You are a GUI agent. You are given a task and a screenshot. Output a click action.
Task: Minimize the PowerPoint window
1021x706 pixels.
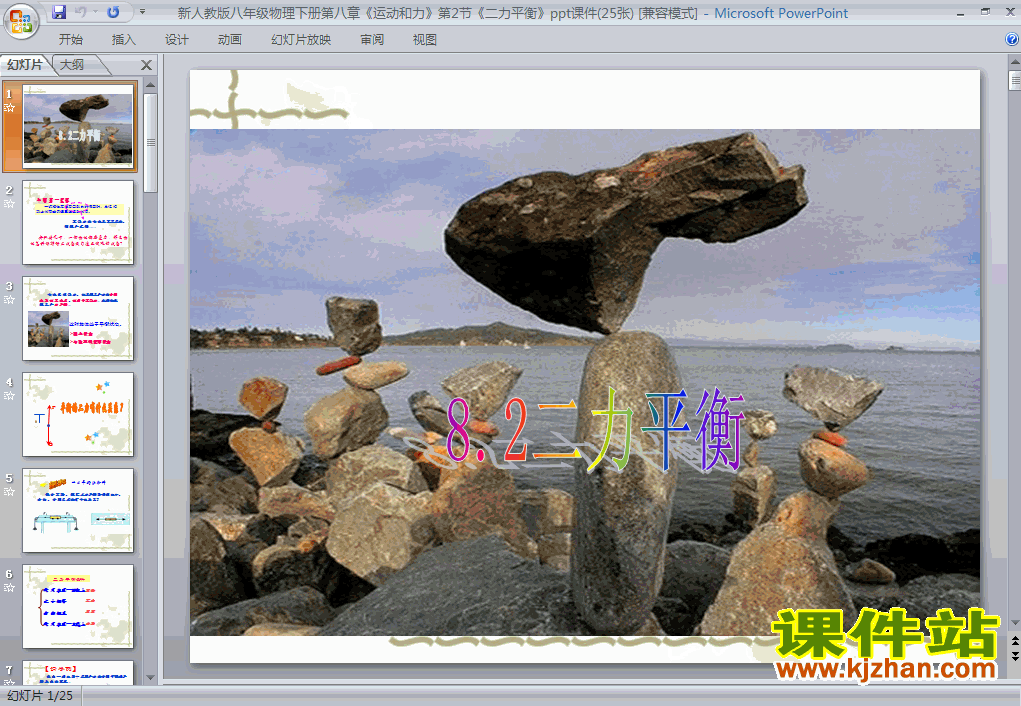point(960,12)
